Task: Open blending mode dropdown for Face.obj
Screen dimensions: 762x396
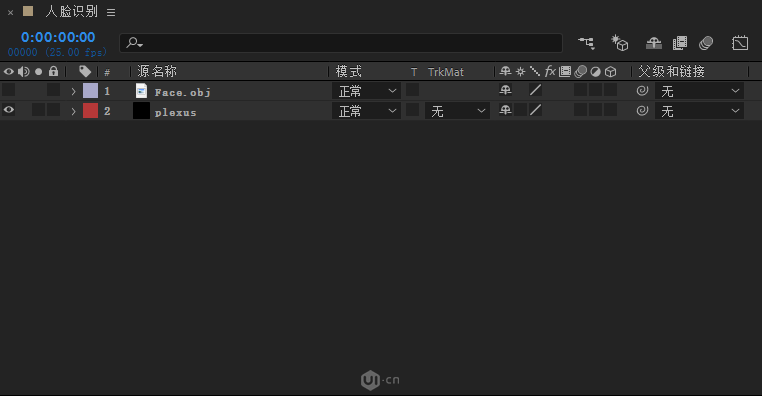Action: click(x=366, y=91)
